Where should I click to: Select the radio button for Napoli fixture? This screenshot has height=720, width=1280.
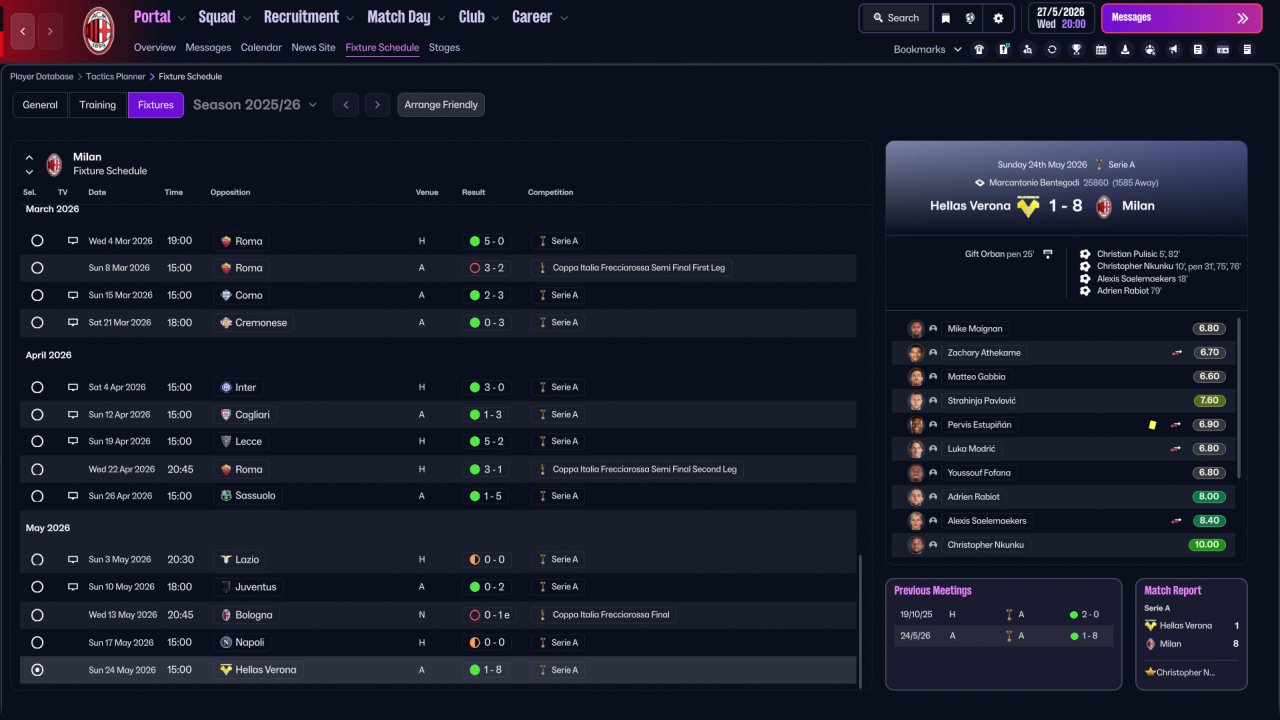[x=37, y=642]
